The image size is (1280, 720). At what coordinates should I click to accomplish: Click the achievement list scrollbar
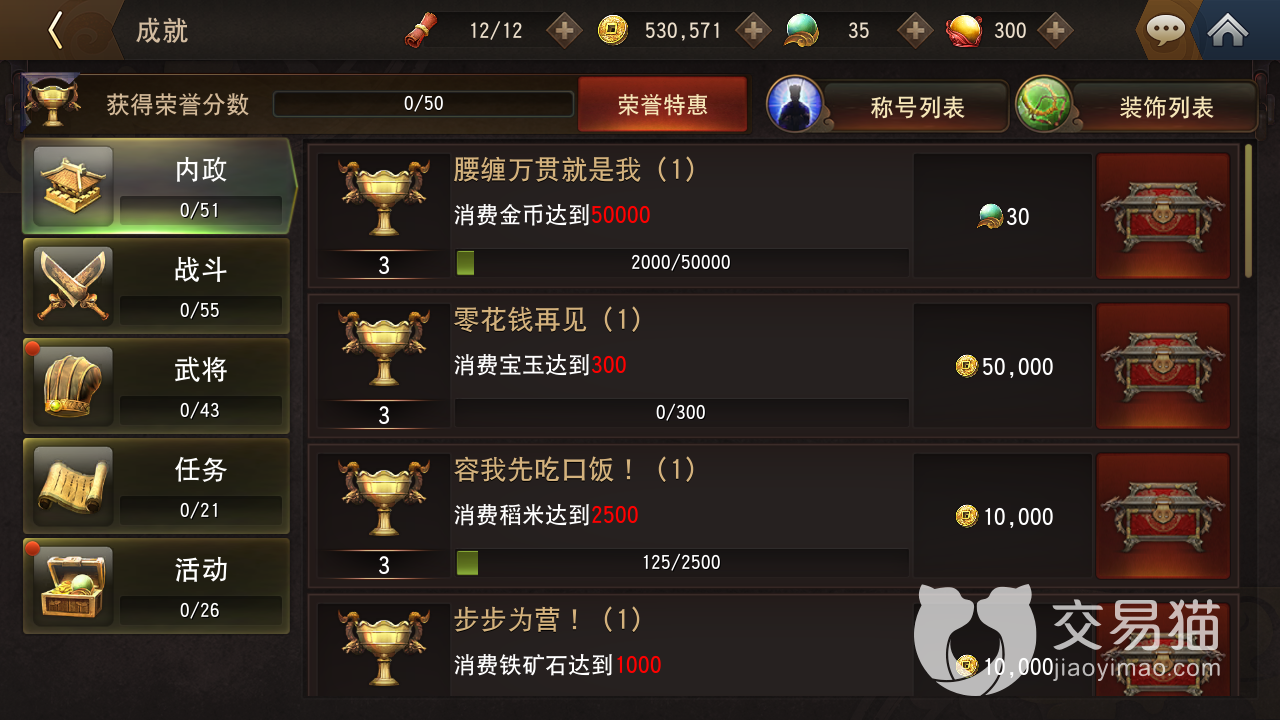point(1248,210)
